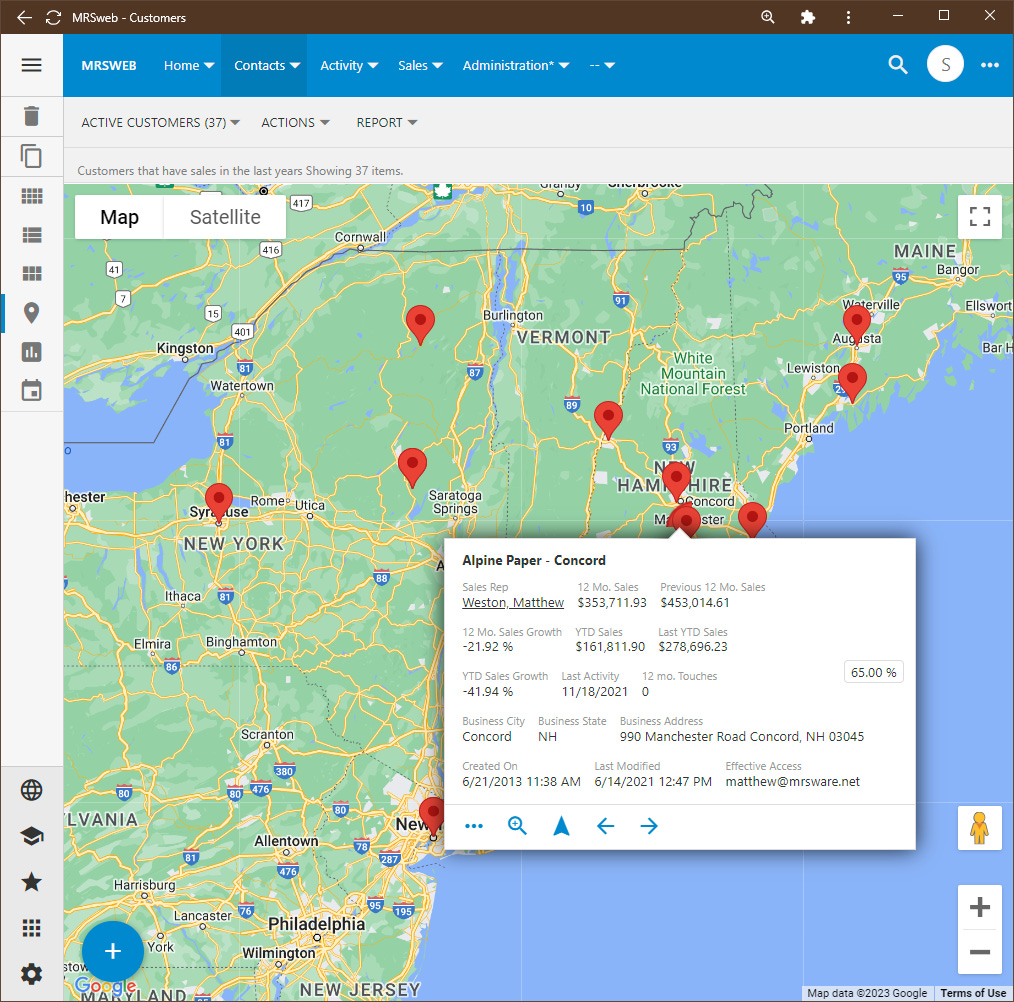The width and height of the screenshot is (1014, 1002).
Task: Open the browser three-dot menu
Action: (848, 17)
